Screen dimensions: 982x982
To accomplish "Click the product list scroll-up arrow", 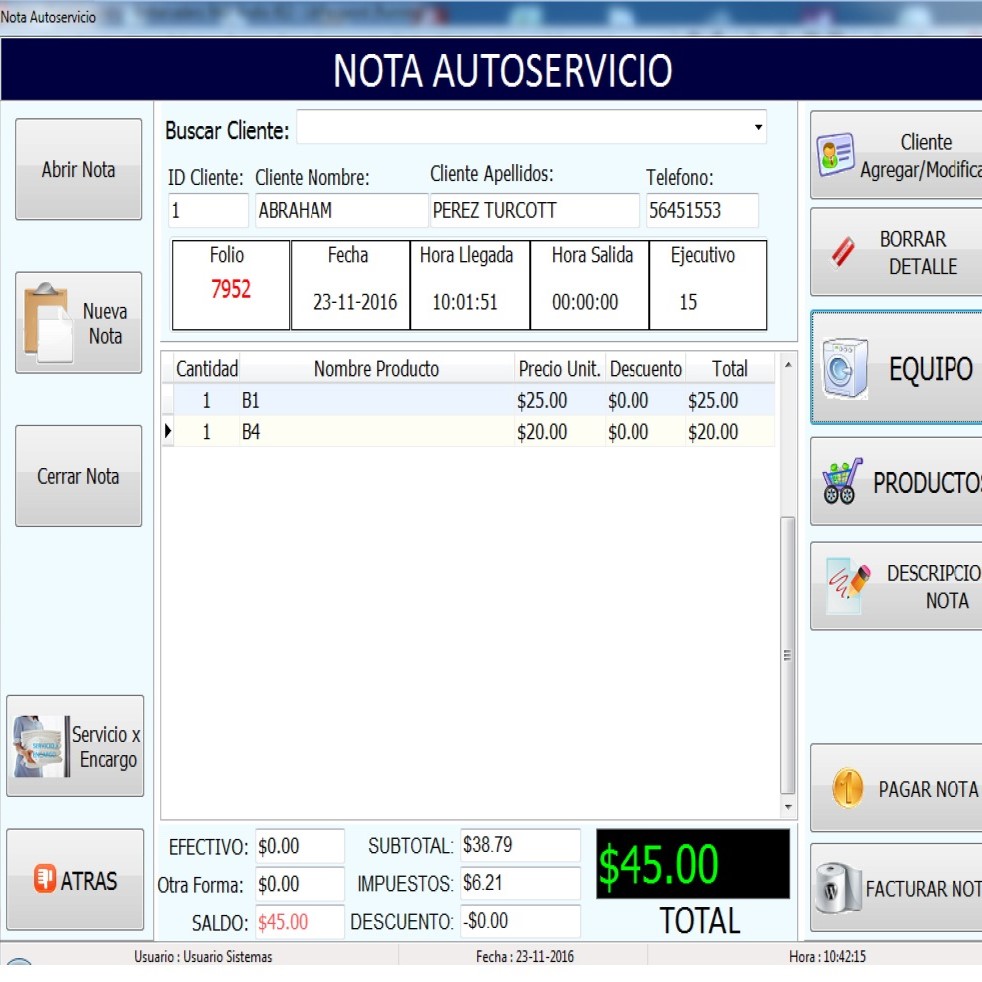I will [x=788, y=365].
